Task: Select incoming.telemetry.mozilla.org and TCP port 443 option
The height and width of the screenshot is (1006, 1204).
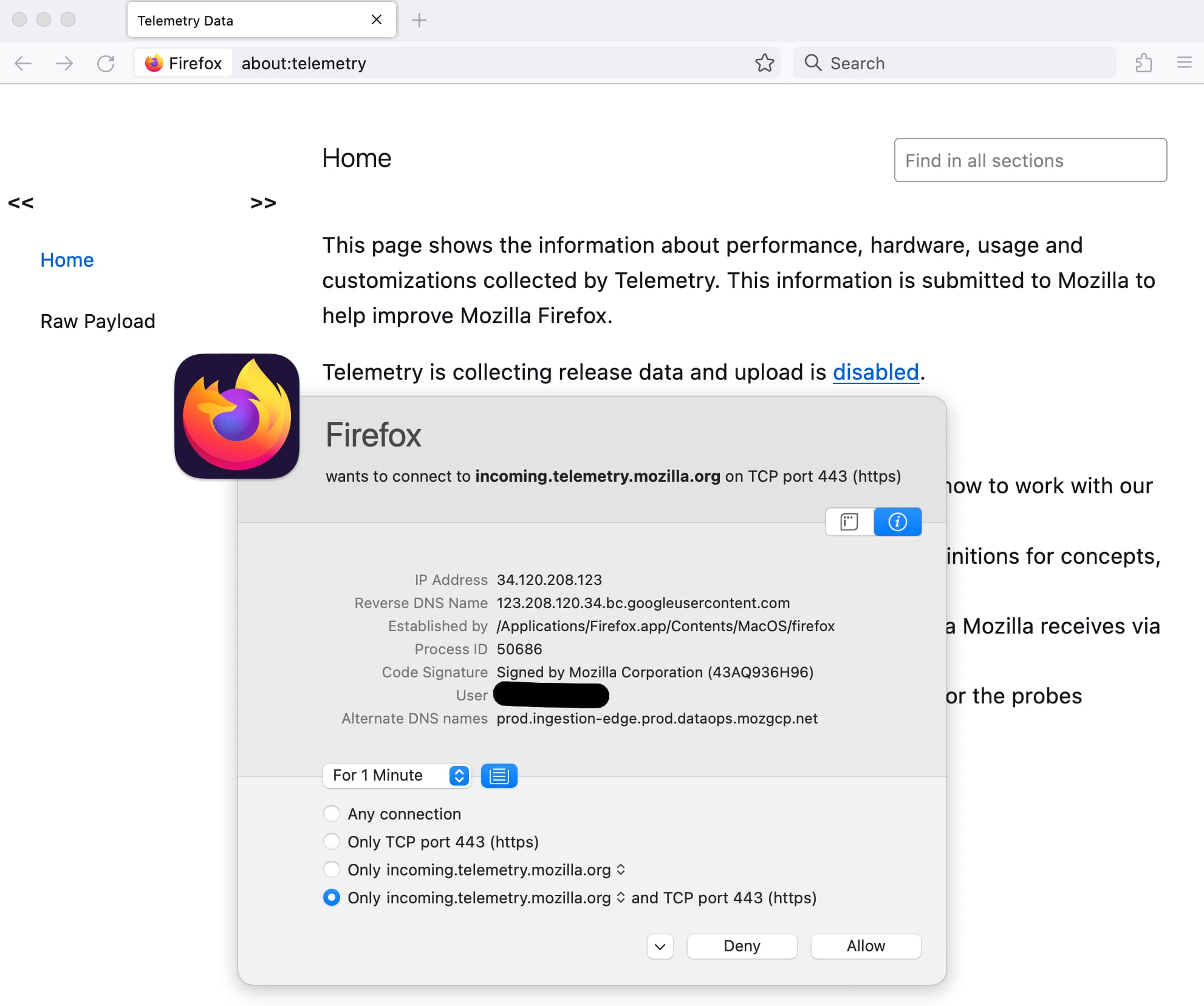Action: pyautogui.click(x=332, y=897)
